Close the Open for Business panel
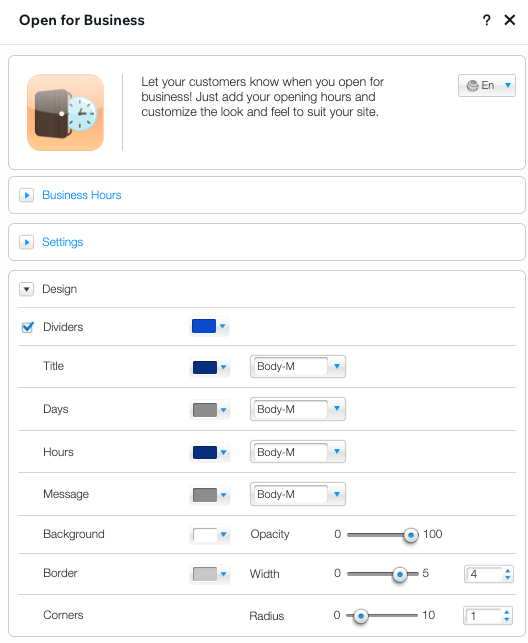 (510, 20)
